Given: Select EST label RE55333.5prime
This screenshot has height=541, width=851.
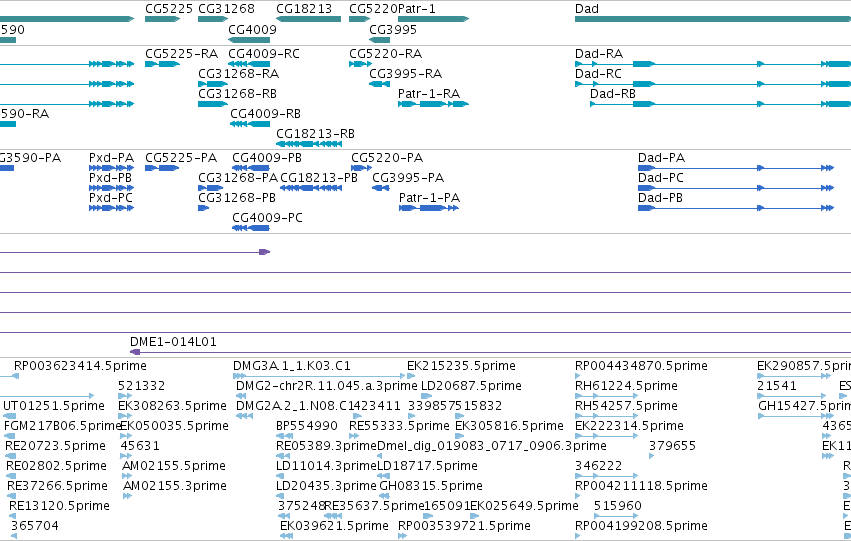Looking at the screenshot, I should [x=399, y=426].
